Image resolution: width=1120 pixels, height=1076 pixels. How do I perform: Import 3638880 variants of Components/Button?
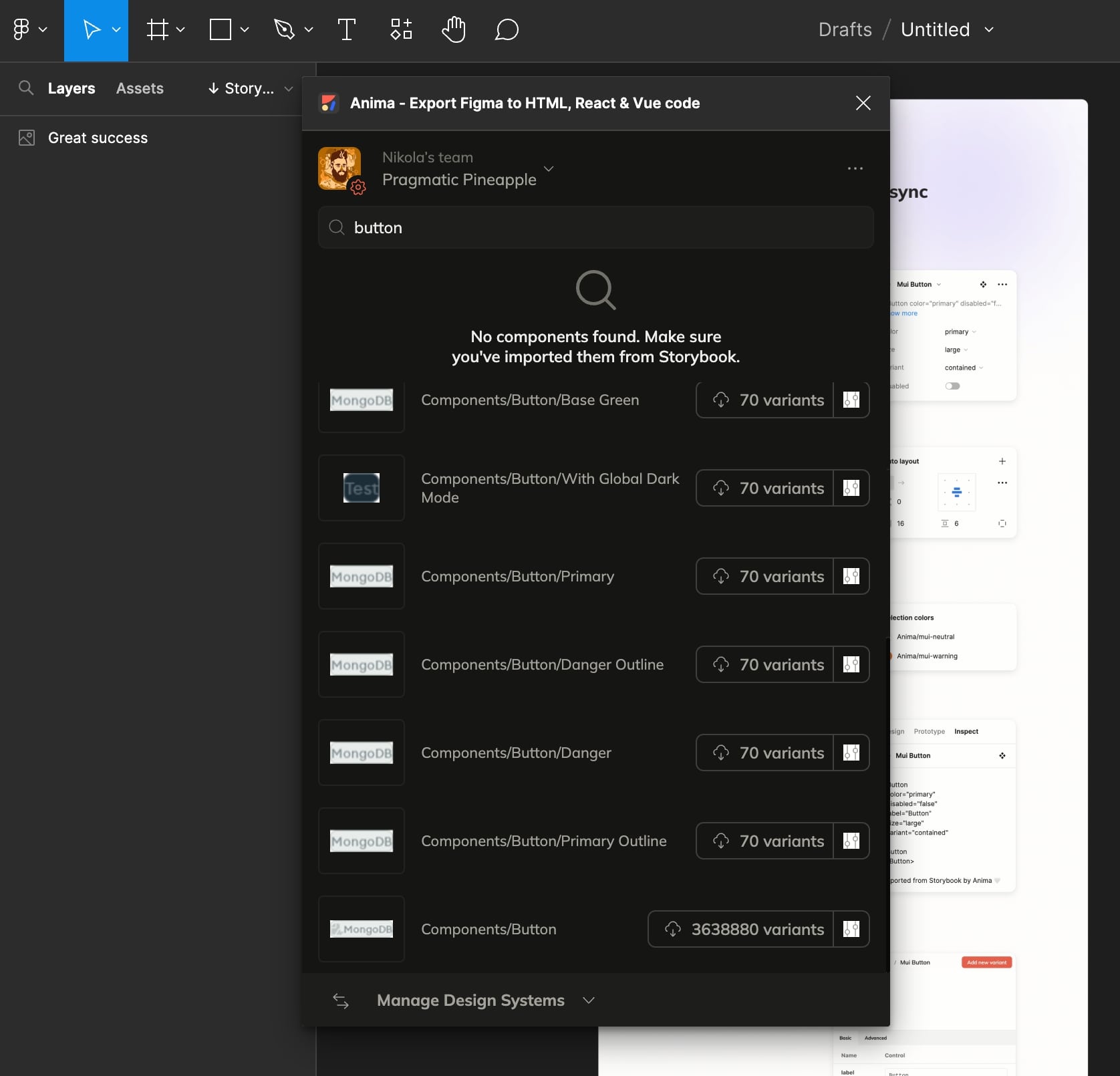741,929
